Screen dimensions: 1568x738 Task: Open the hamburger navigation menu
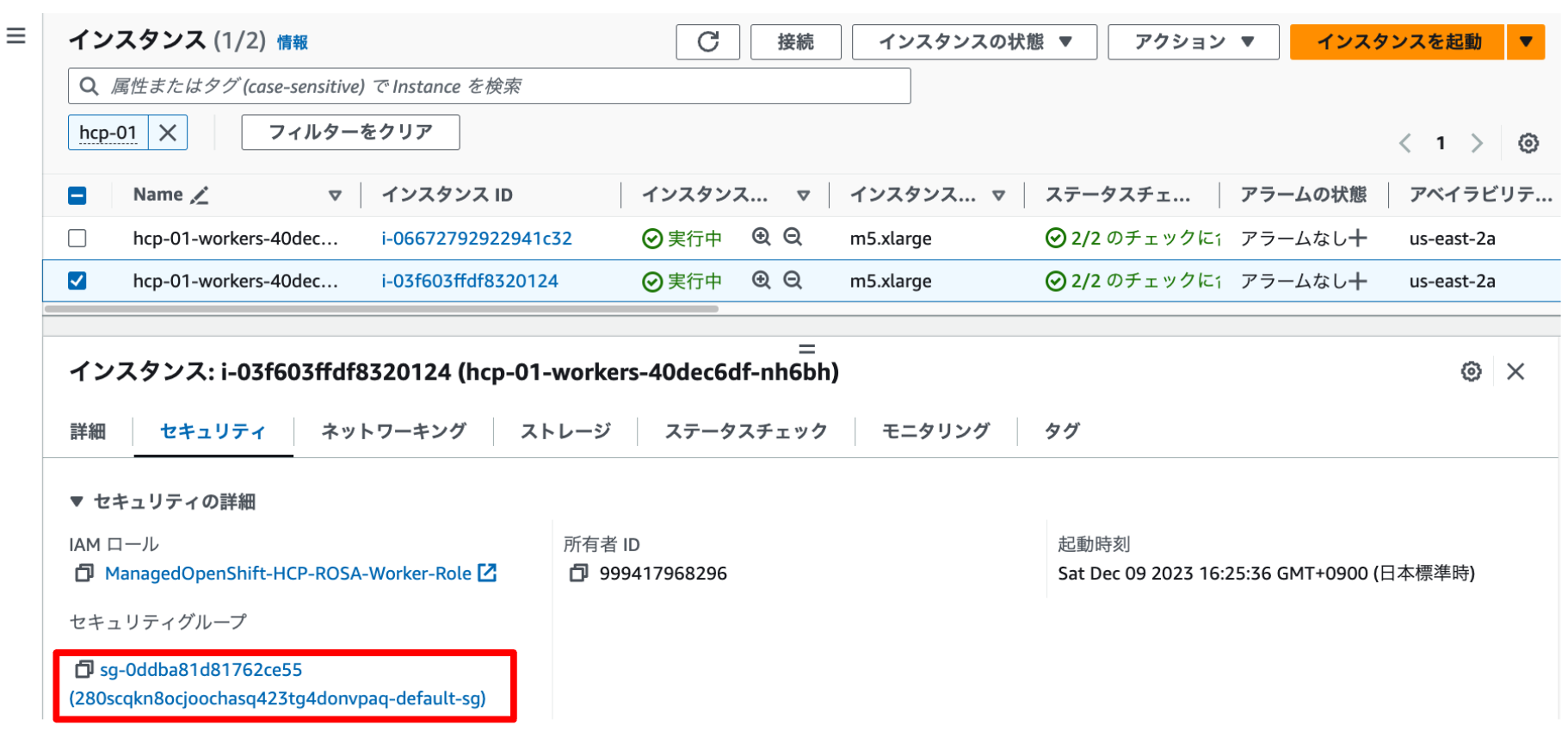pyautogui.click(x=16, y=36)
